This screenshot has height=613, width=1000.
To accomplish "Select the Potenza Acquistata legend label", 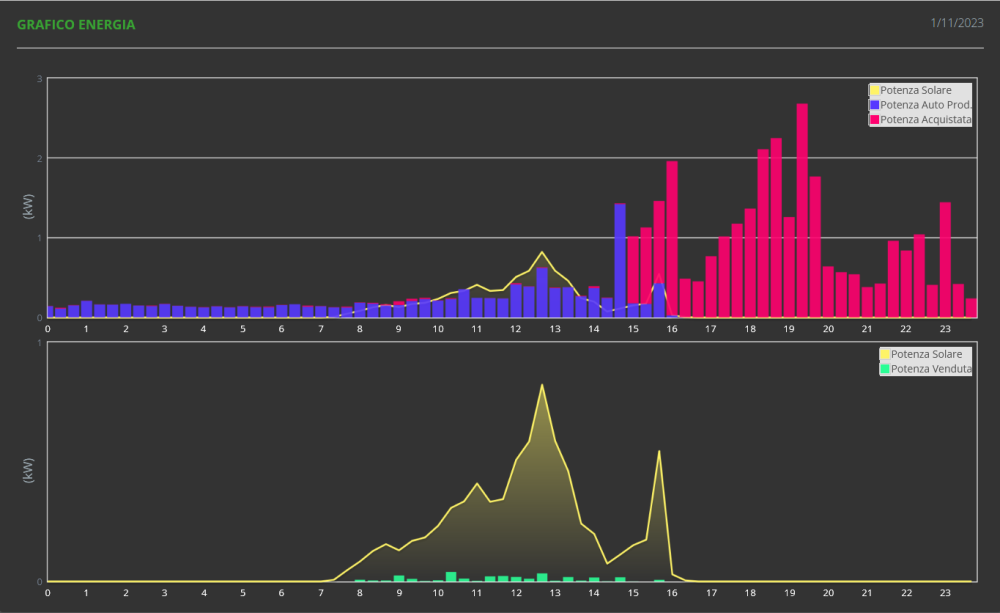I will [x=926, y=119].
